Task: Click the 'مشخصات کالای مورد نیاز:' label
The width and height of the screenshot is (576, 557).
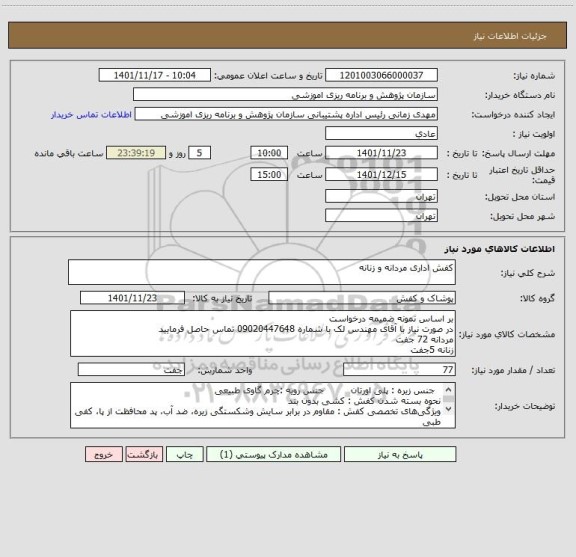Action: click(x=507, y=334)
